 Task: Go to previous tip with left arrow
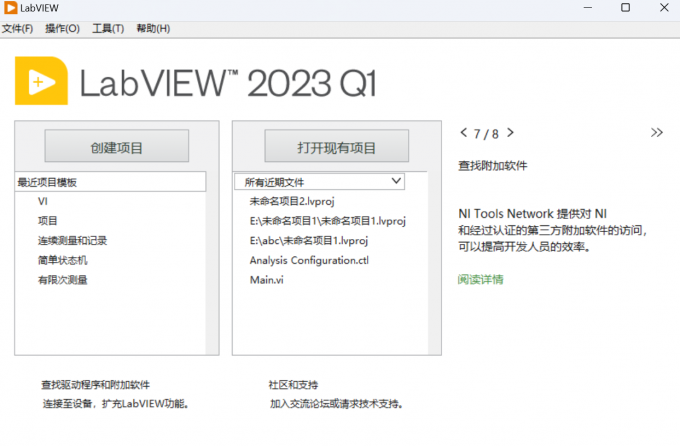pos(464,133)
